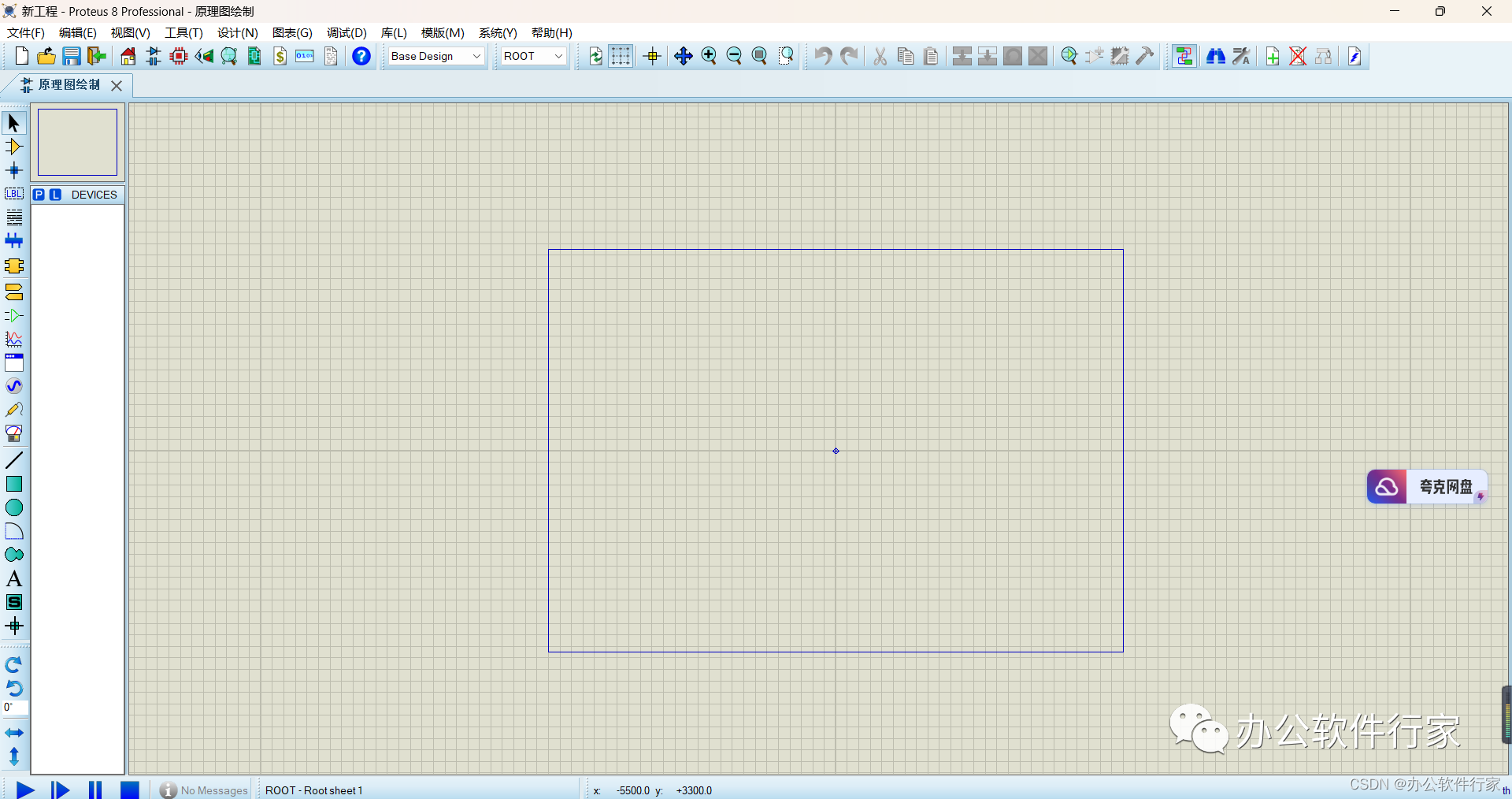Image resolution: width=1512 pixels, height=799 pixels.
Task: Rotate clockwise using the rotate icon
Action: [14, 665]
